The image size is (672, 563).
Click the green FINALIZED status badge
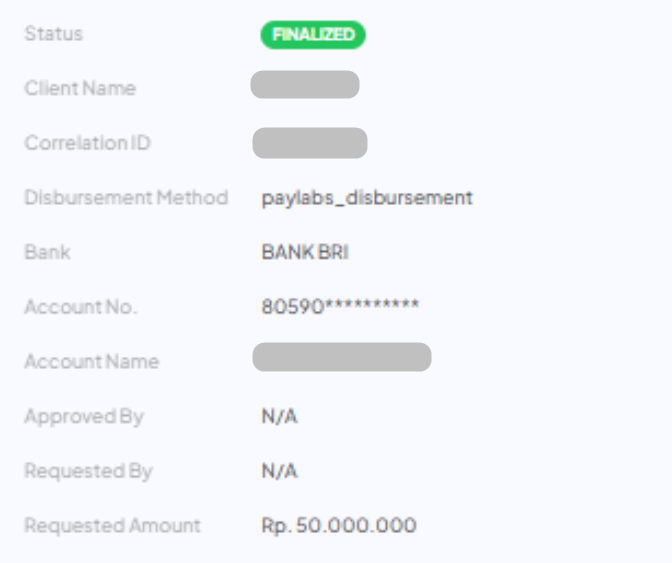(313, 35)
